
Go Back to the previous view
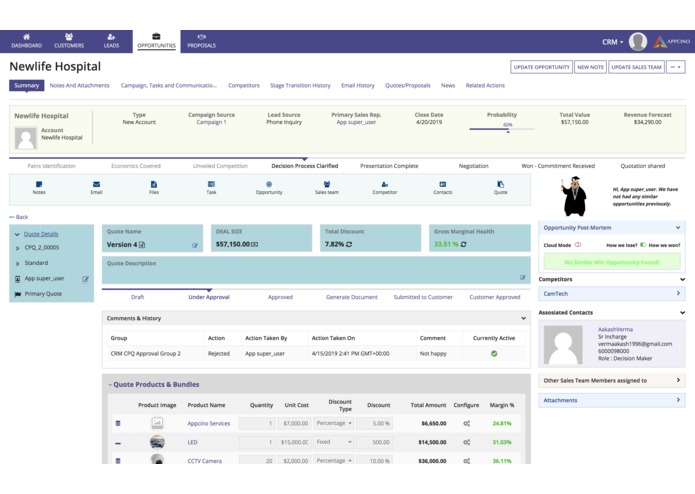tap(19, 217)
